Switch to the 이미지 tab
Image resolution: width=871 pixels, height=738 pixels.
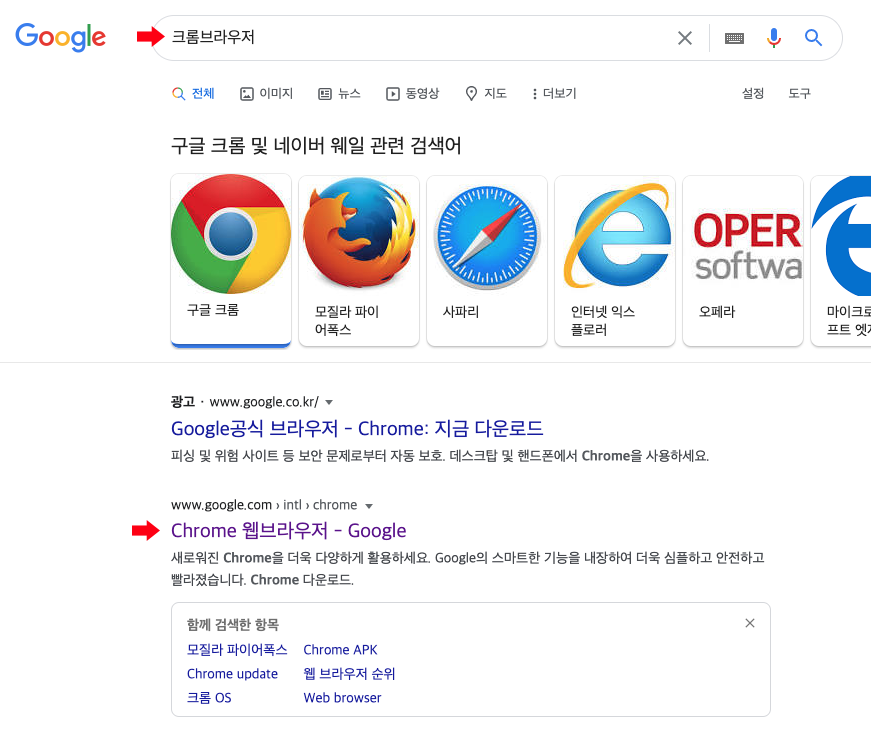[x=266, y=93]
